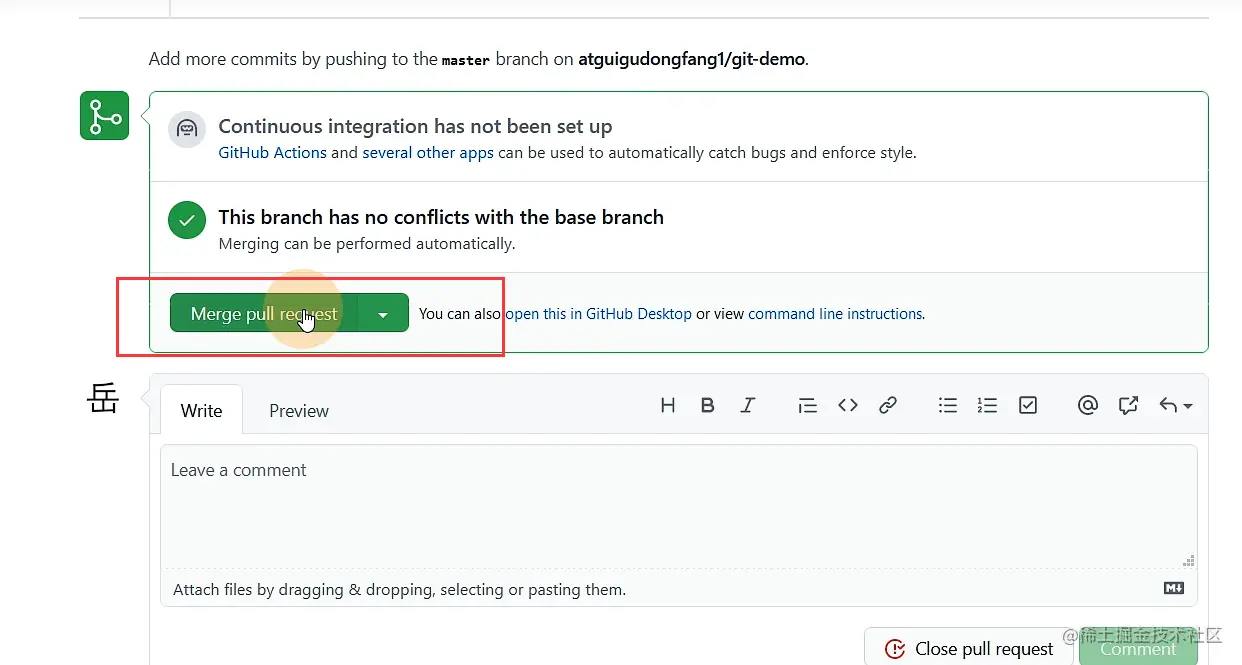Apply italic formatting in the comment toolbar
The image size is (1242, 665).
coord(747,405)
